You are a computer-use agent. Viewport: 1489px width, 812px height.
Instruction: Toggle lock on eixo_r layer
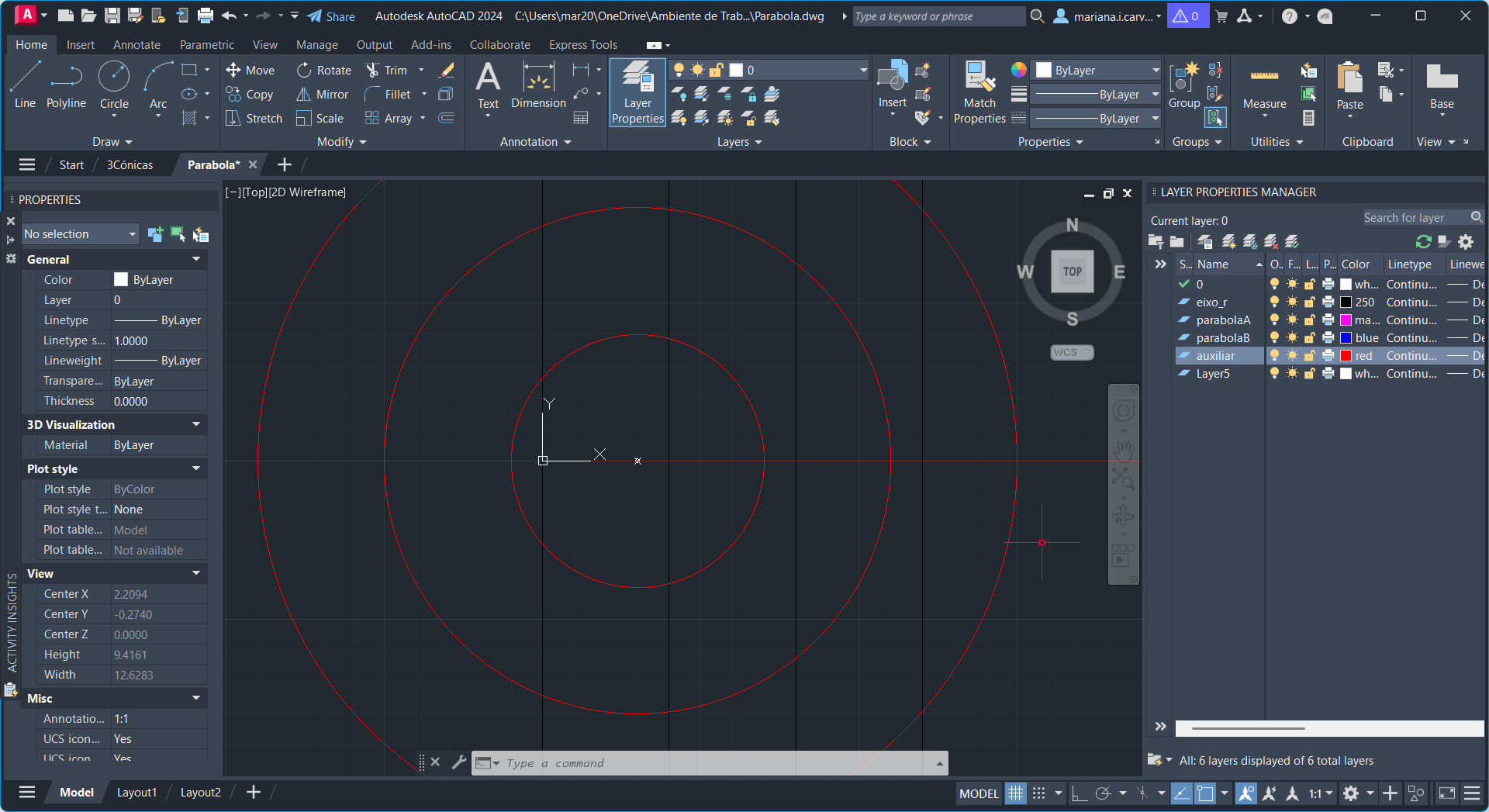tap(1310, 302)
